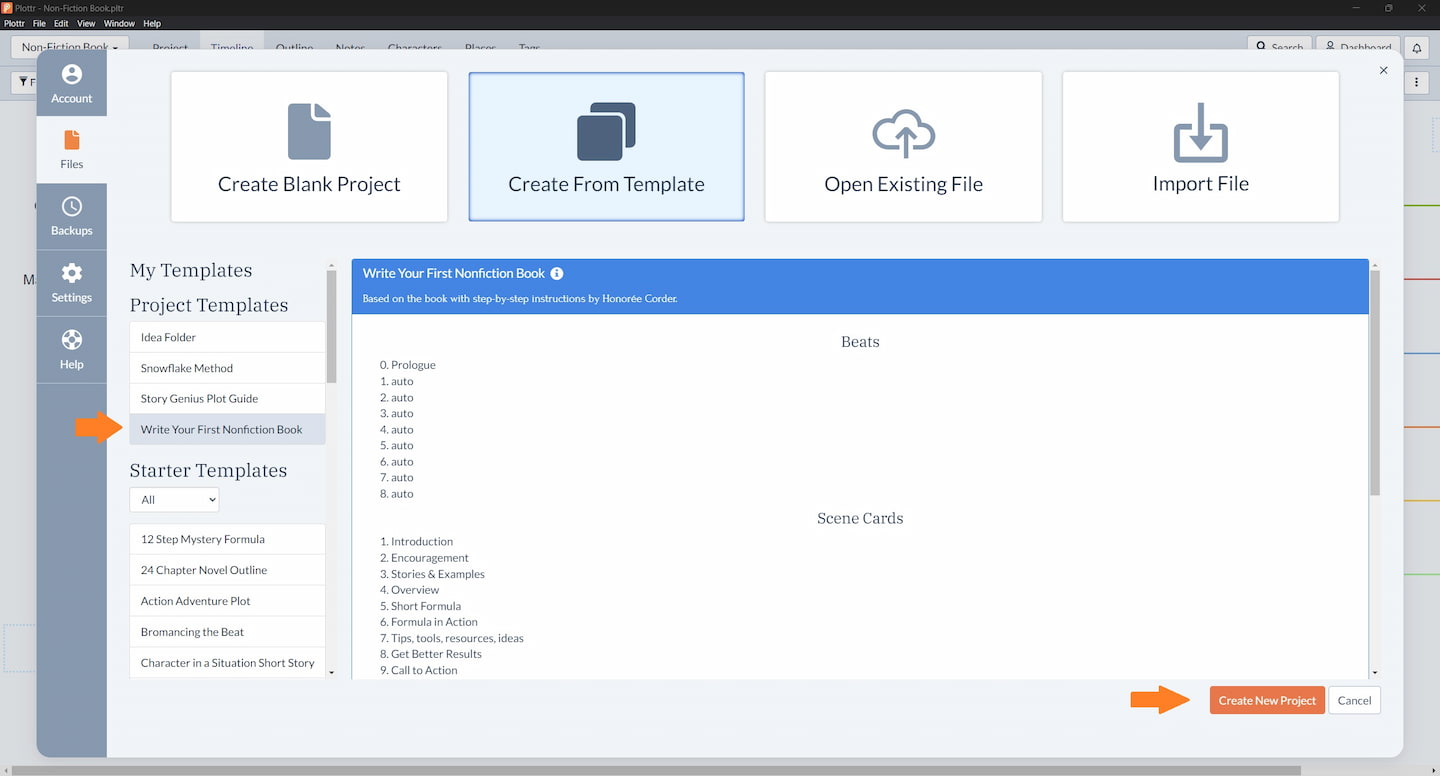Select Character in a Situation Short Story
The height and width of the screenshot is (776, 1440).
(x=227, y=663)
